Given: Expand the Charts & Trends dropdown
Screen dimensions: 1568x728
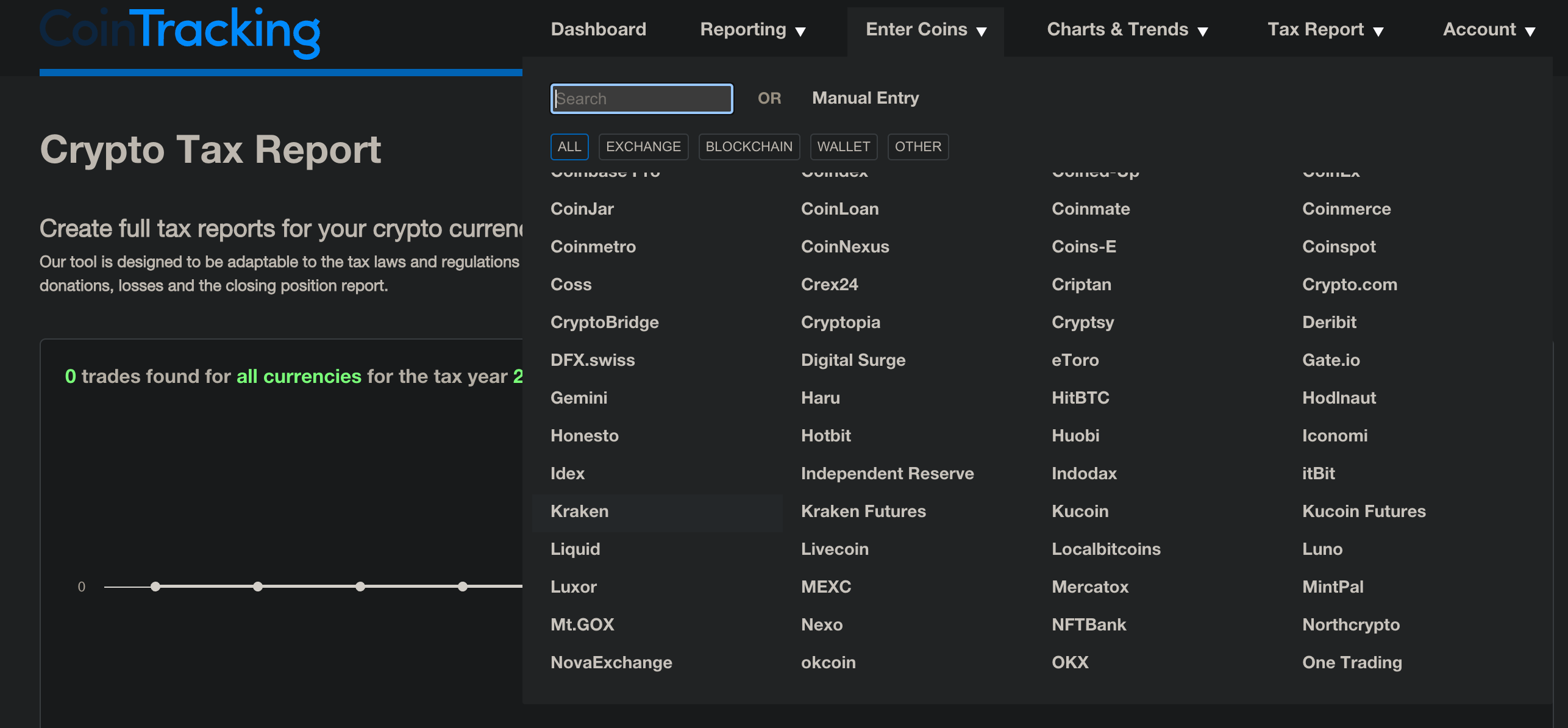Looking at the screenshot, I should pyautogui.click(x=1127, y=29).
